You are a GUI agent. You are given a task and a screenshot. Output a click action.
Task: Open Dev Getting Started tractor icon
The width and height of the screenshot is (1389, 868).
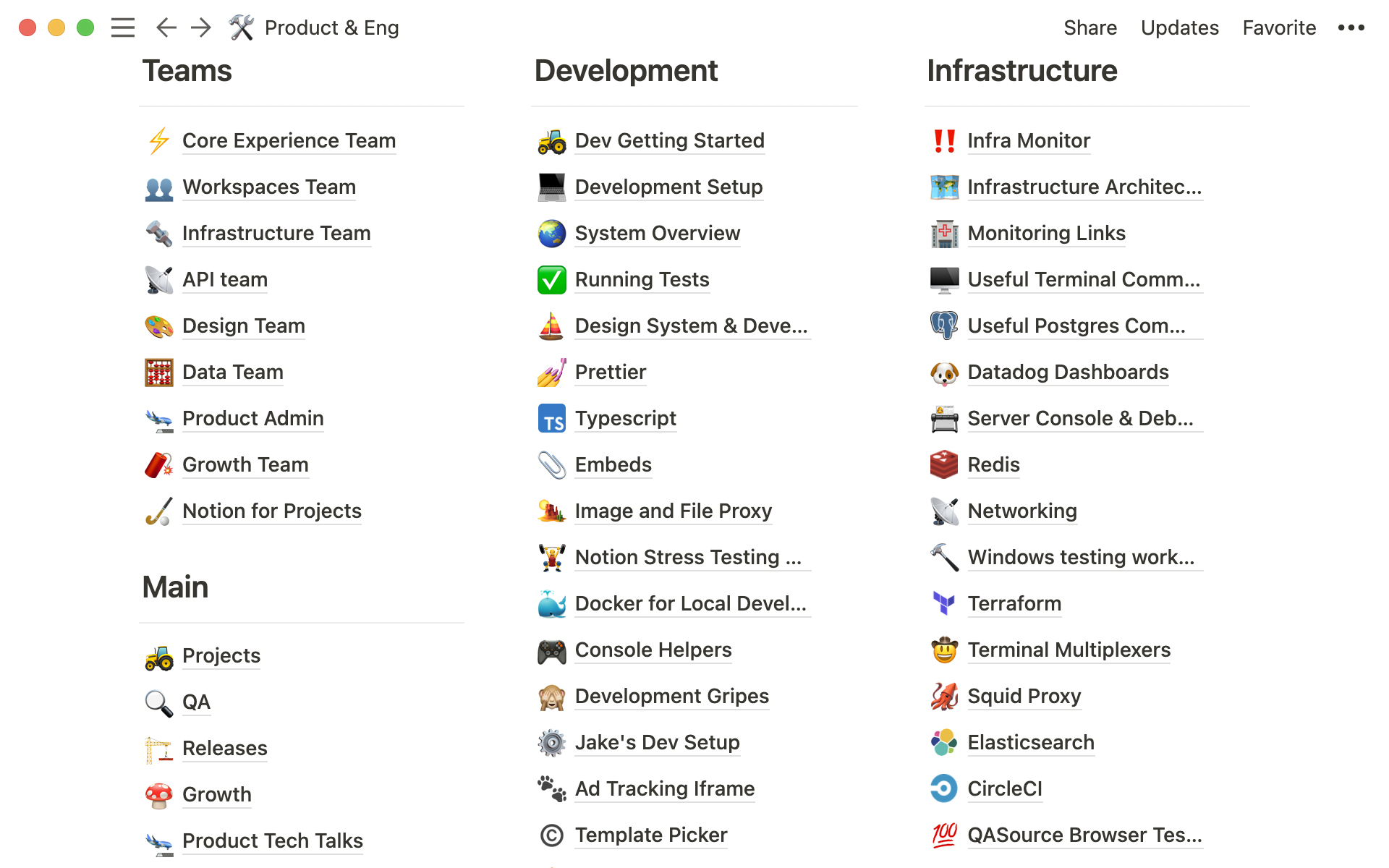(x=550, y=140)
